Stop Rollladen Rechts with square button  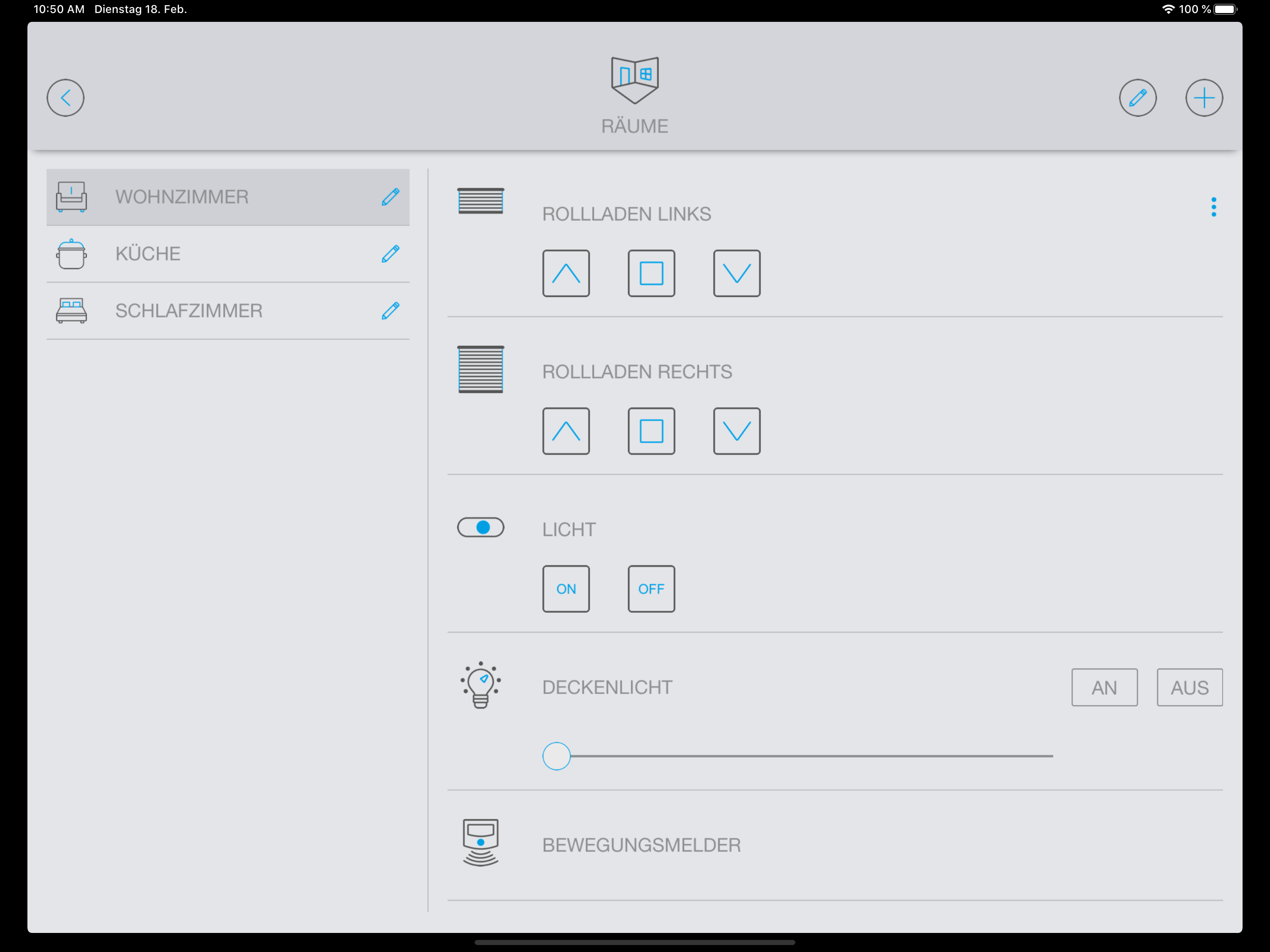651,431
